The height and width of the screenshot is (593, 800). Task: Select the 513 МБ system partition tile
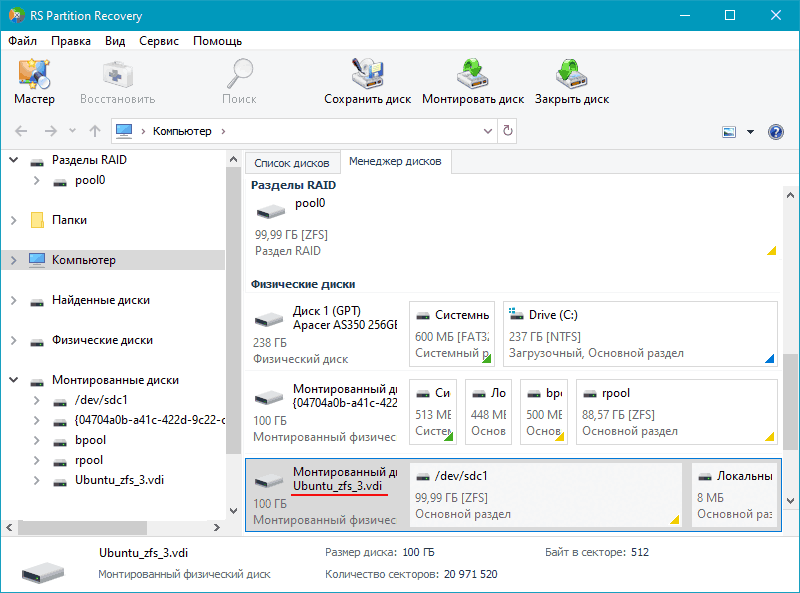(433, 412)
